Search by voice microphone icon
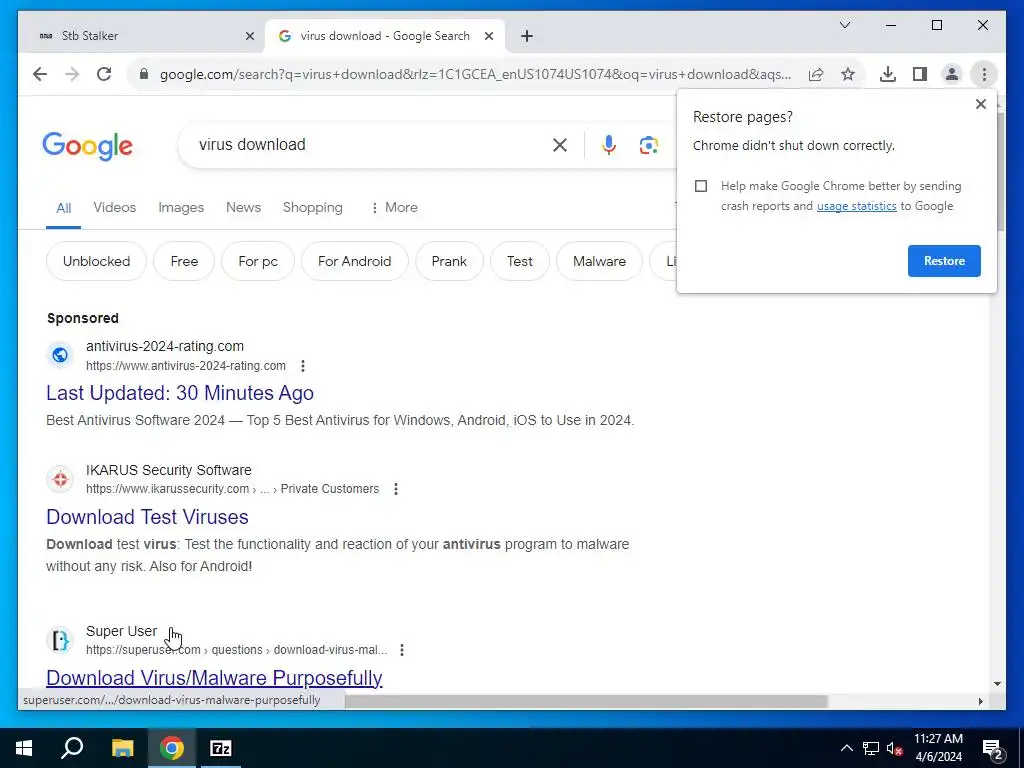The width and height of the screenshot is (1024, 768). point(609,145)
